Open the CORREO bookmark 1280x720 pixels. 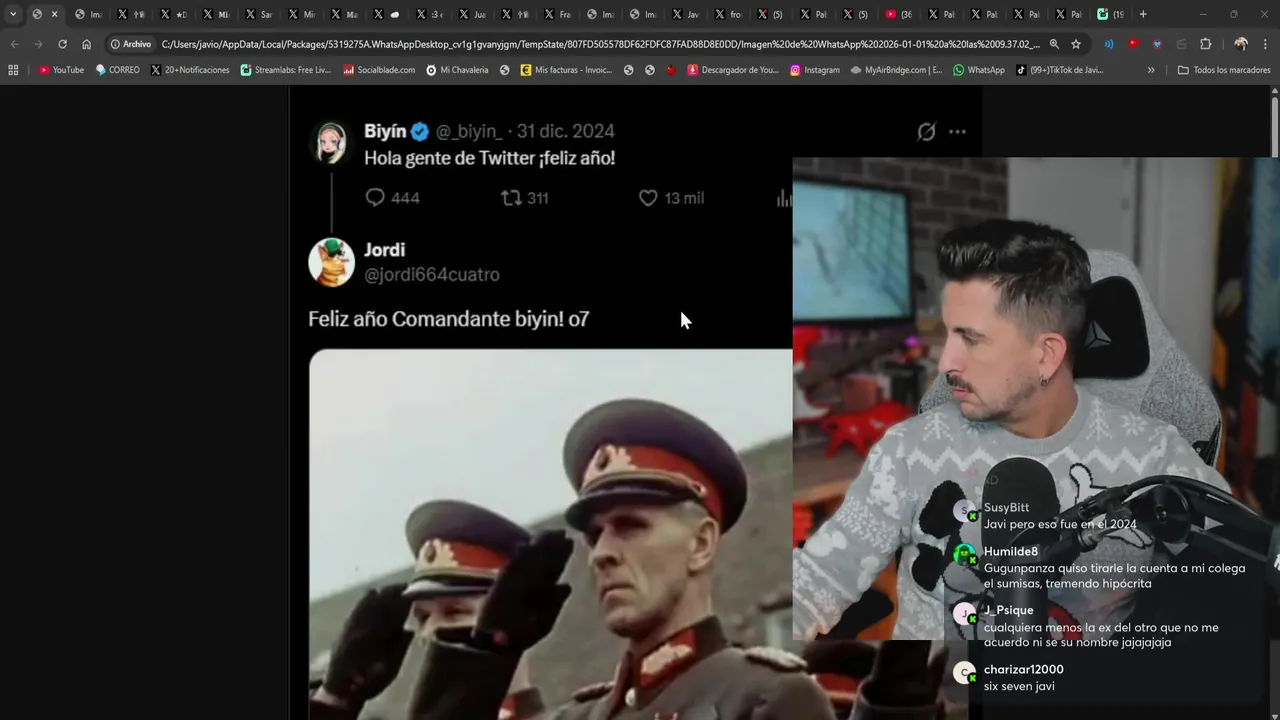(x=117, y=70)
